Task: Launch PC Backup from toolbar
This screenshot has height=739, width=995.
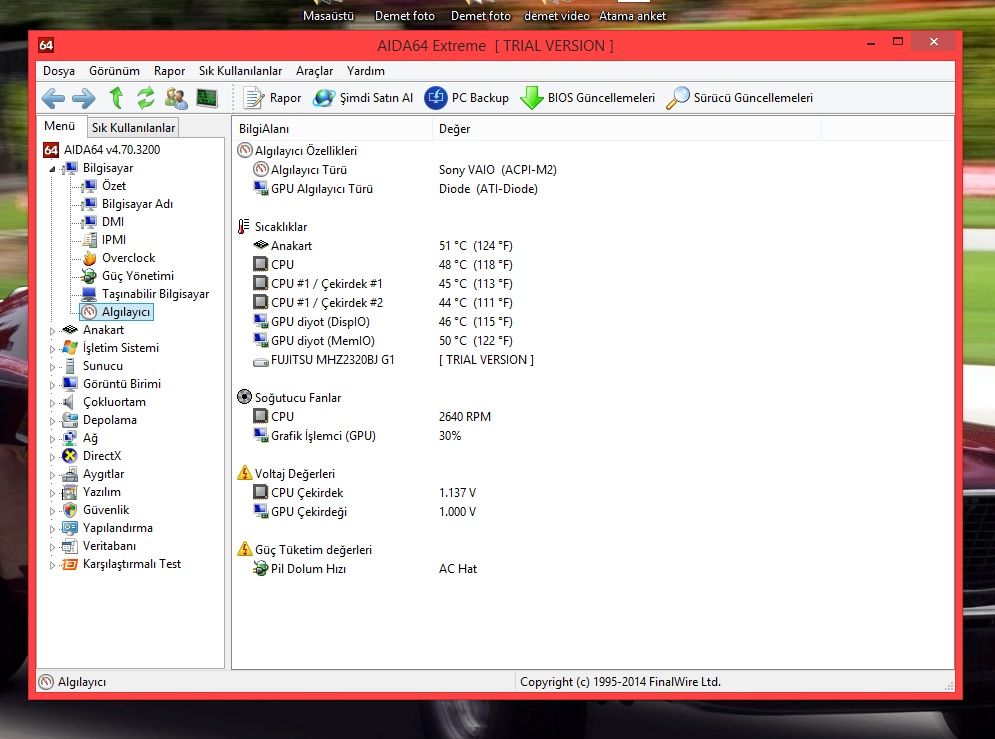Action: tap(466, 98)
